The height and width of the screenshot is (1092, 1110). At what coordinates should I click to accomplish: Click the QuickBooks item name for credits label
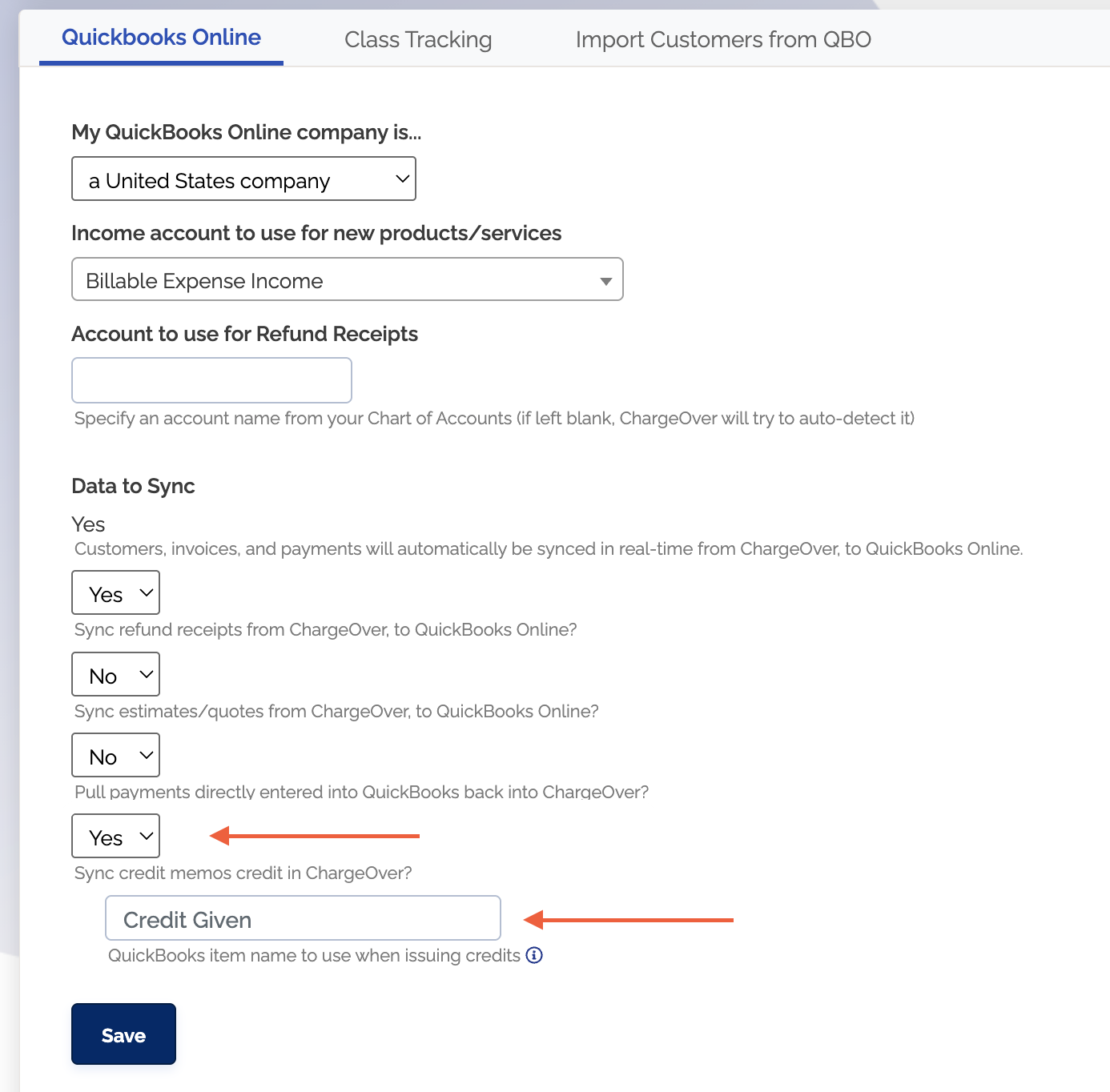(314, 955)
